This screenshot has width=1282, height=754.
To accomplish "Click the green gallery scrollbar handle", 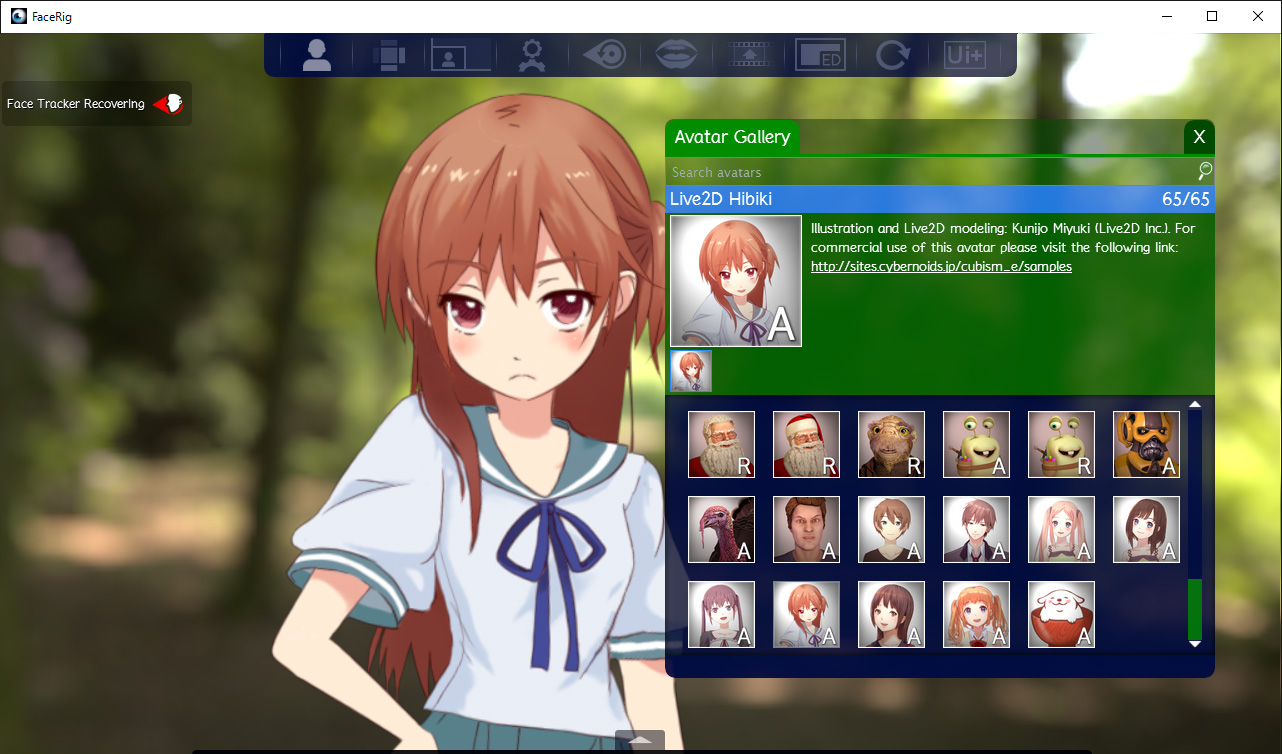I will [1194, 609].
